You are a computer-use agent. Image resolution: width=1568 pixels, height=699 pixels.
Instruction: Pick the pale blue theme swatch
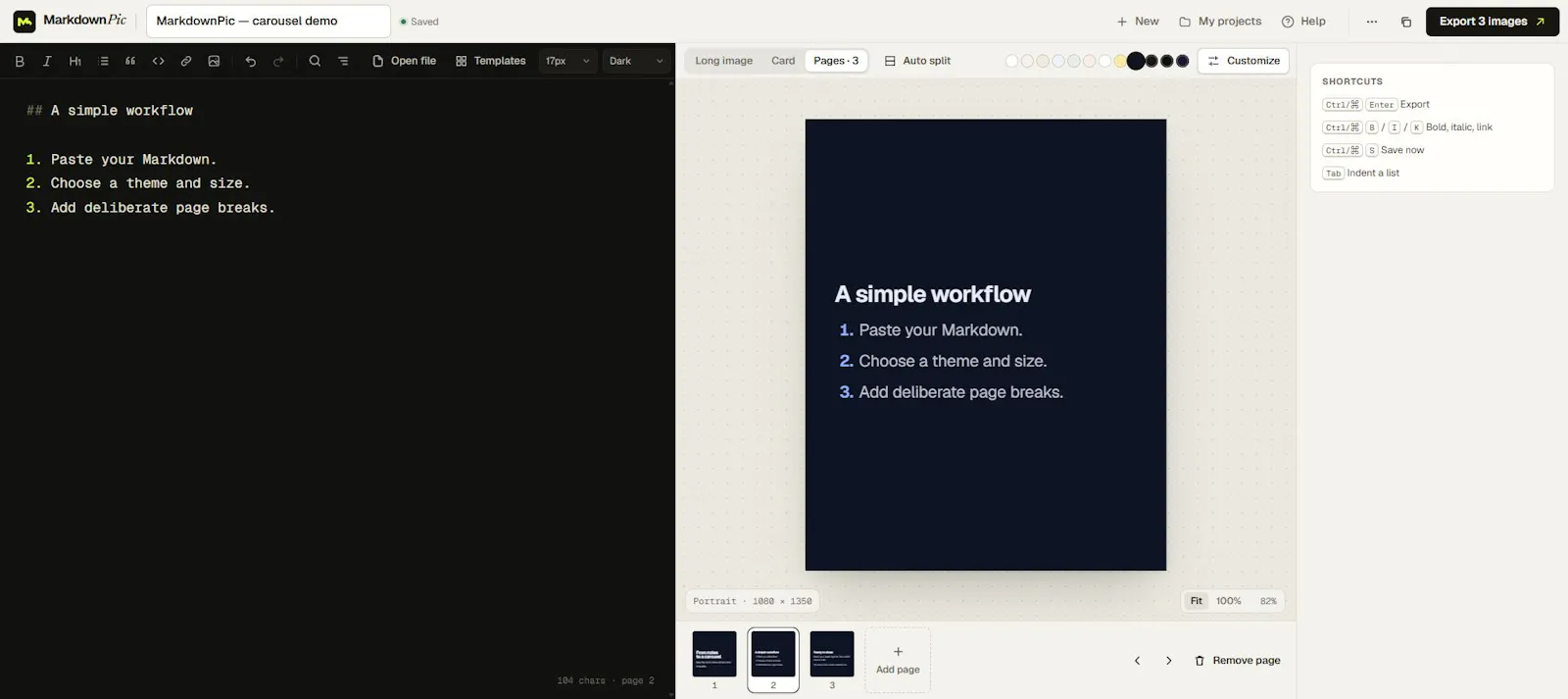click(x=1058, y=61)
